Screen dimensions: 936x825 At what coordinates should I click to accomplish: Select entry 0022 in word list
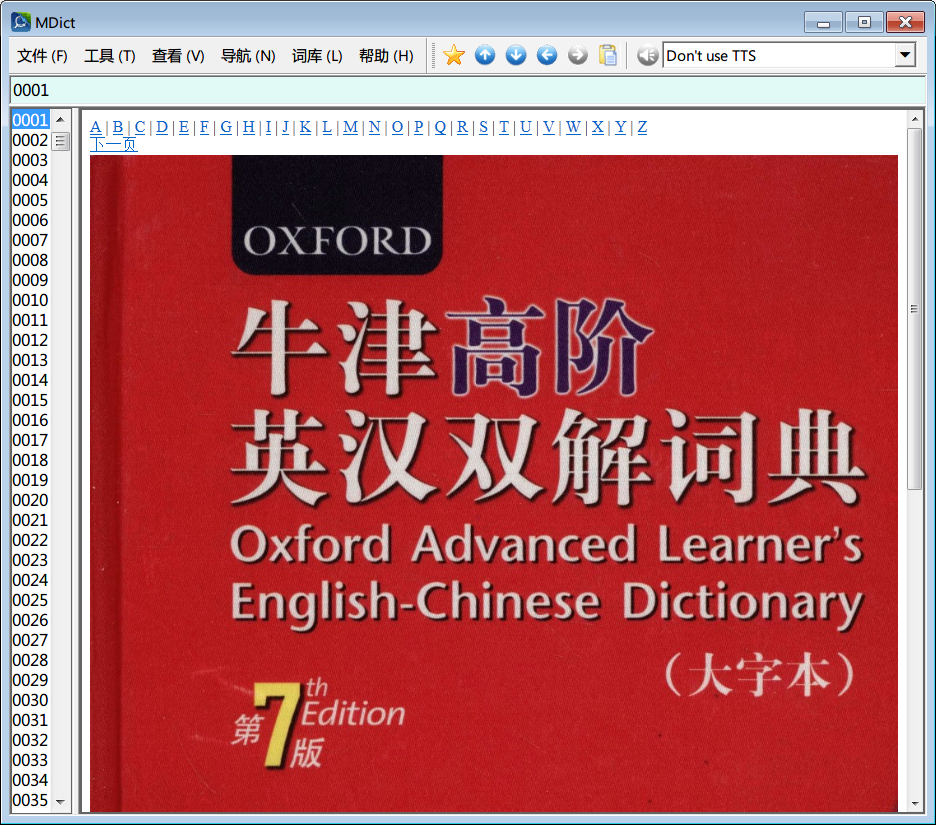30,540
